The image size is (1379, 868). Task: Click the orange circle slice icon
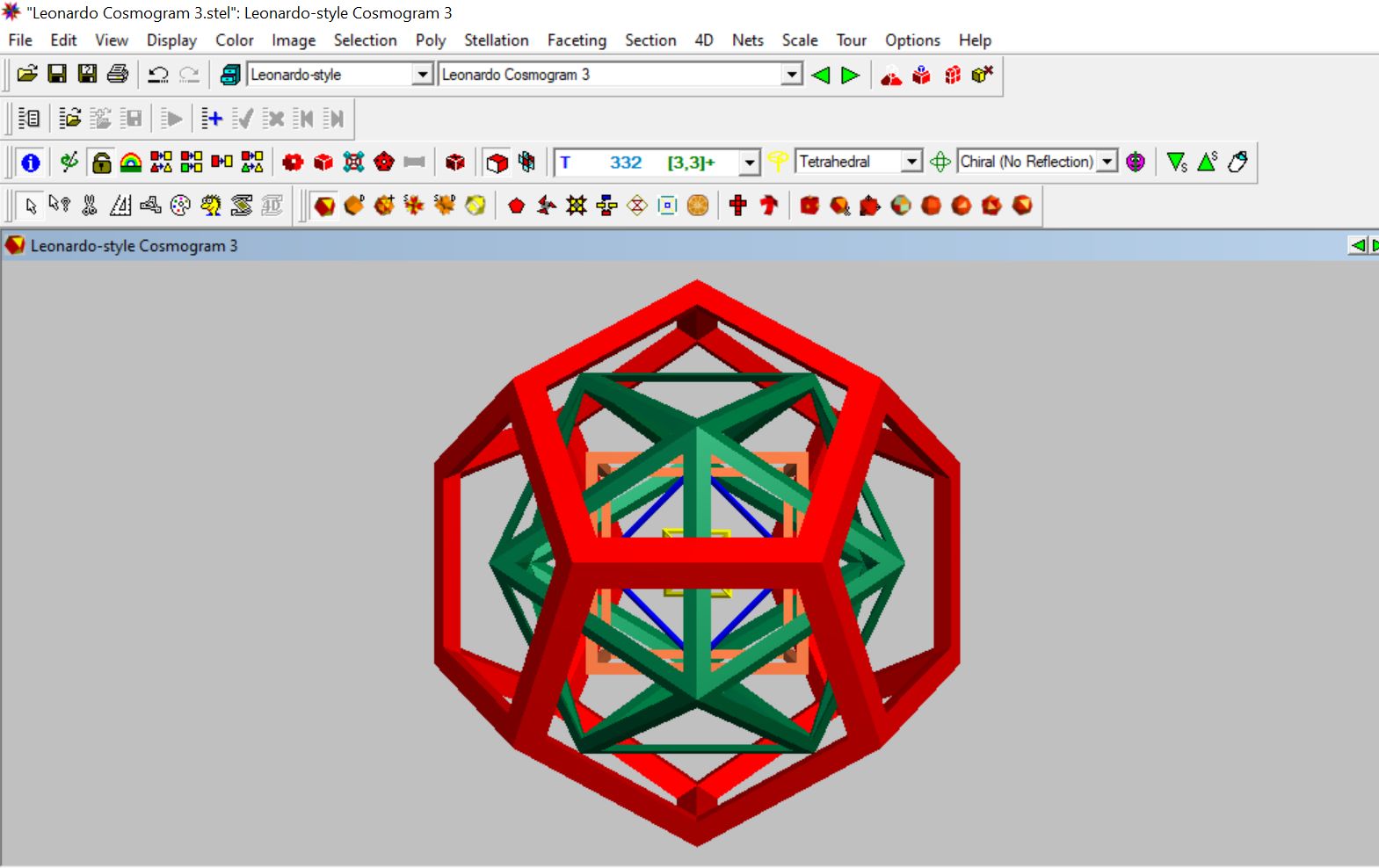[x=698, y=206]
